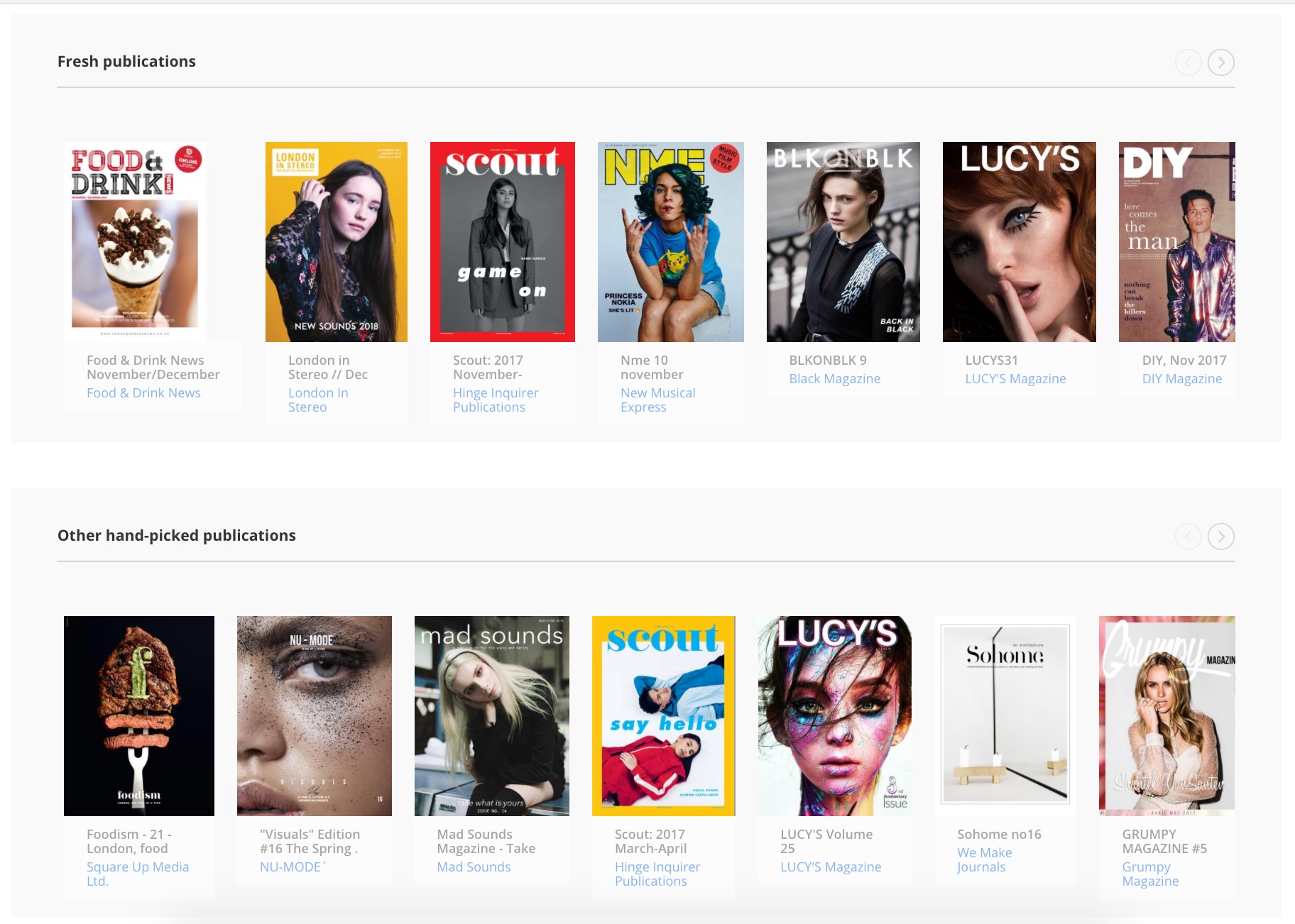Open the NU-MODE Visuals cover
The width and height of the screenshot is (1295, 924).
click(314, 715)
